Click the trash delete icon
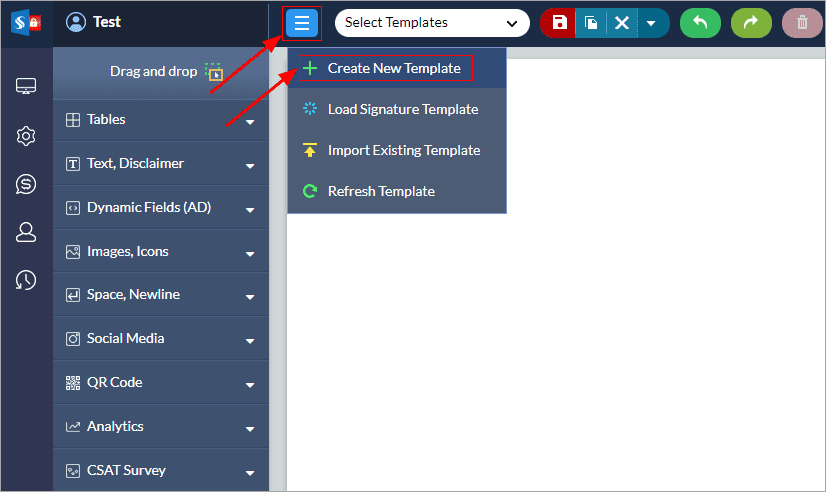The width and height of the screenshot is (826, 492). pos(802,23)
